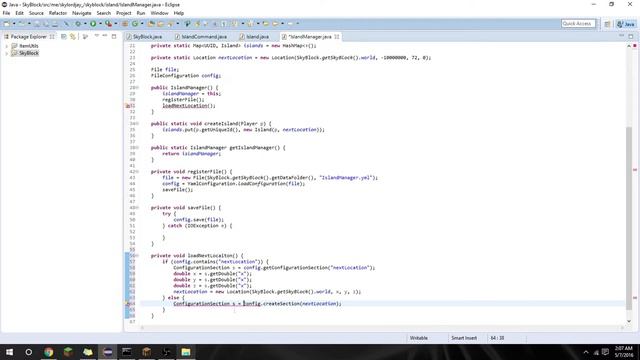Open the Source menu
This screenshot has height=360, width=640.
pyautogui.click(x=36, y=13)
